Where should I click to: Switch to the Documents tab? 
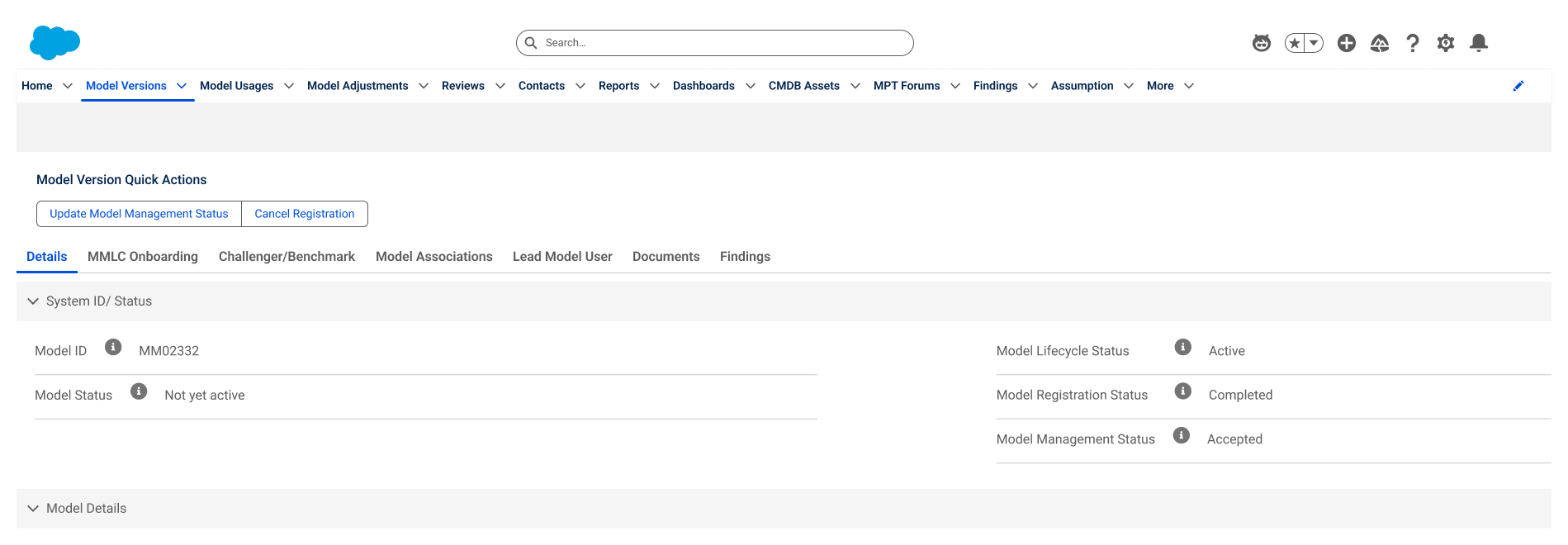(666, 257)
